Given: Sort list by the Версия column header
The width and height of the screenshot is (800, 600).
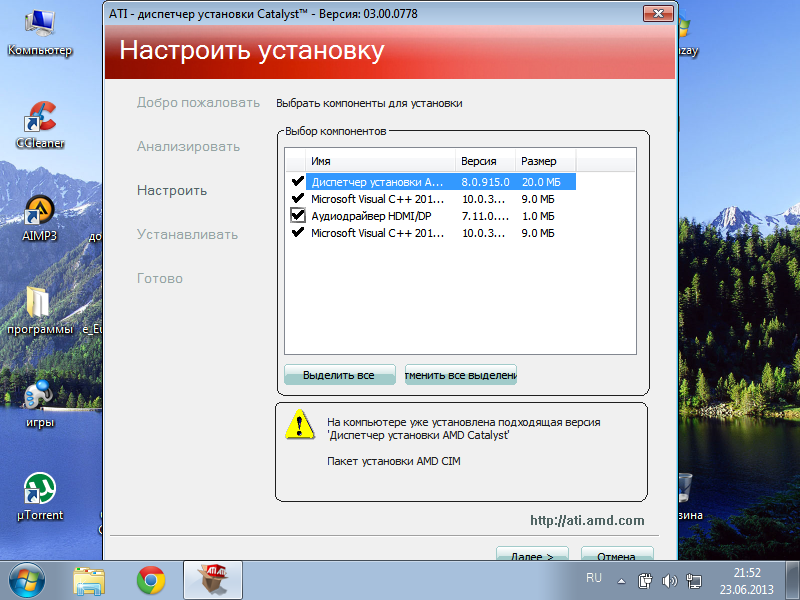Looking at the screenshot, I should [x=485, y=161].
